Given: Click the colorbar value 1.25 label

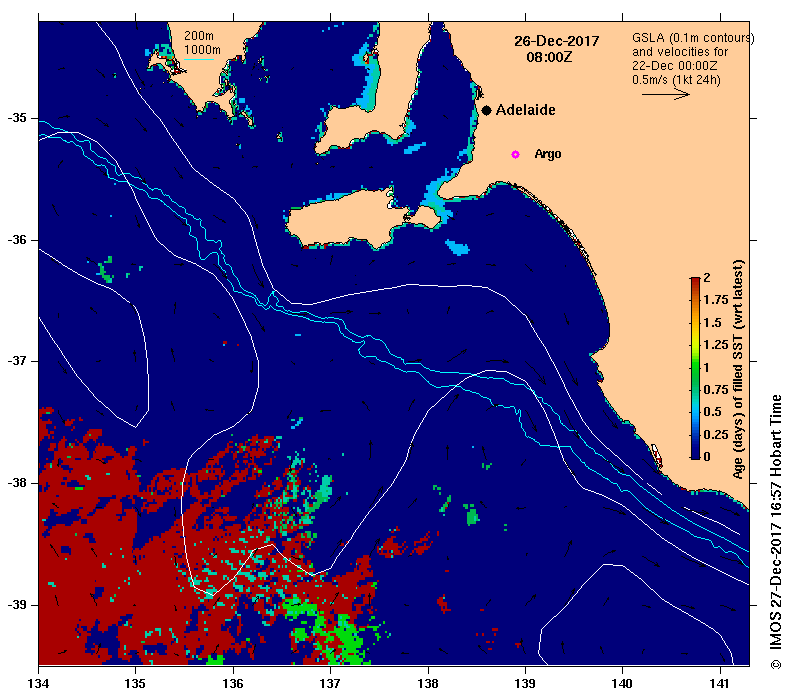Looking at the screenshot, I should click(716, 344).
